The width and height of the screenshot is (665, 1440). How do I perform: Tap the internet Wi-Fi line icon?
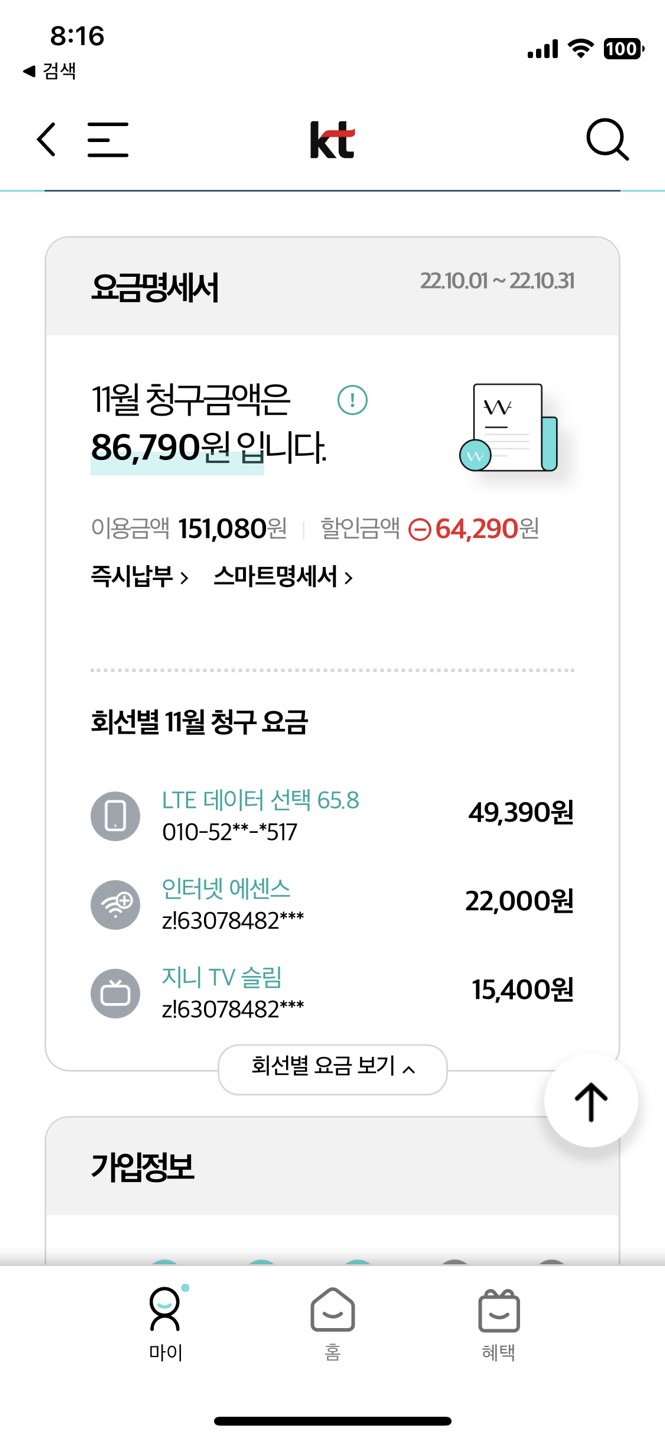point(116,904)
